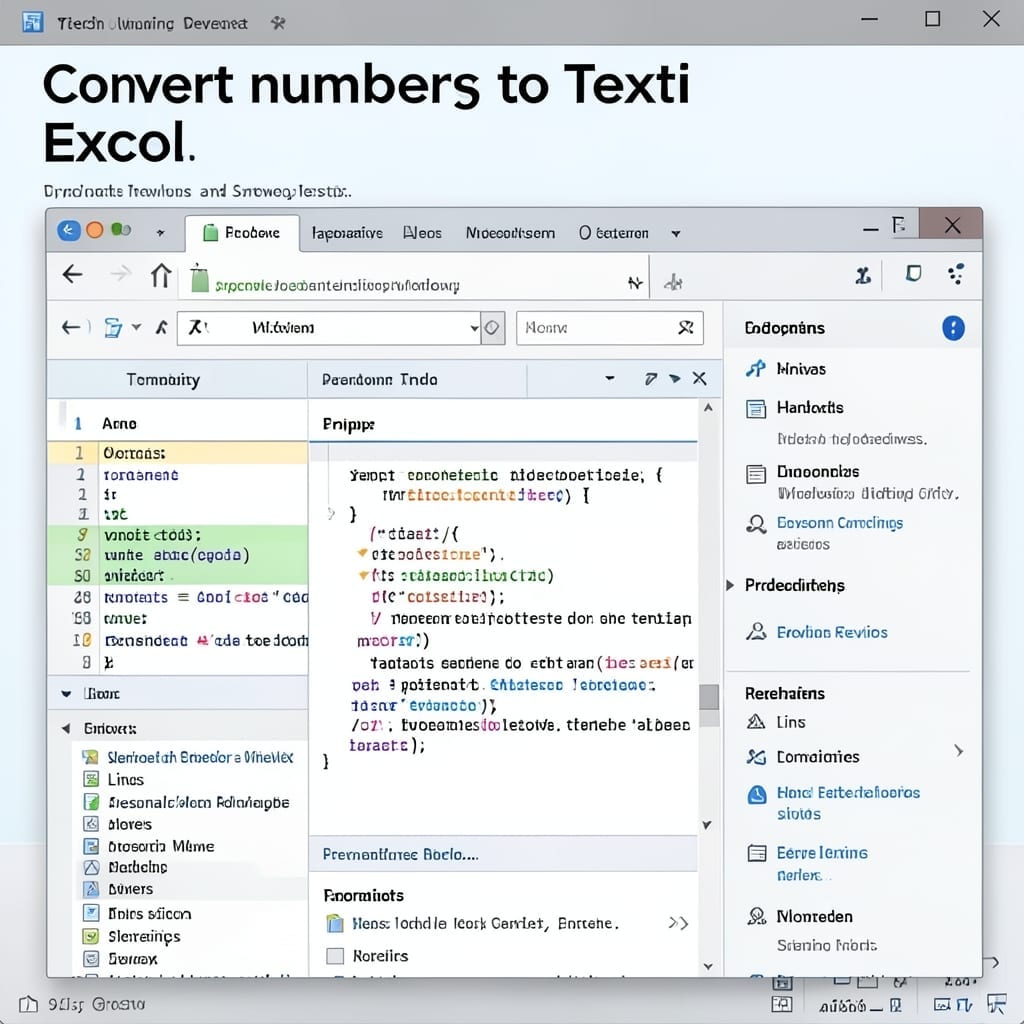This screenshot has height=1024, width=1024.
Task: Go back using the browser back arrow
Action: click(x=72, y=274)
